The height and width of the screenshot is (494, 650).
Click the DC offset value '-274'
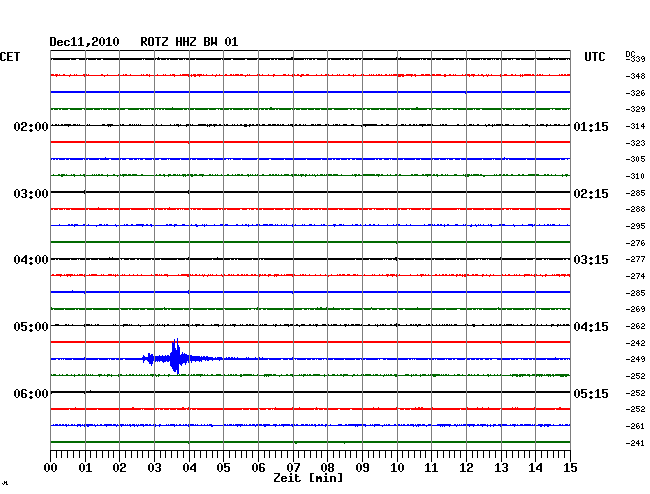click(x=635, y=276)
